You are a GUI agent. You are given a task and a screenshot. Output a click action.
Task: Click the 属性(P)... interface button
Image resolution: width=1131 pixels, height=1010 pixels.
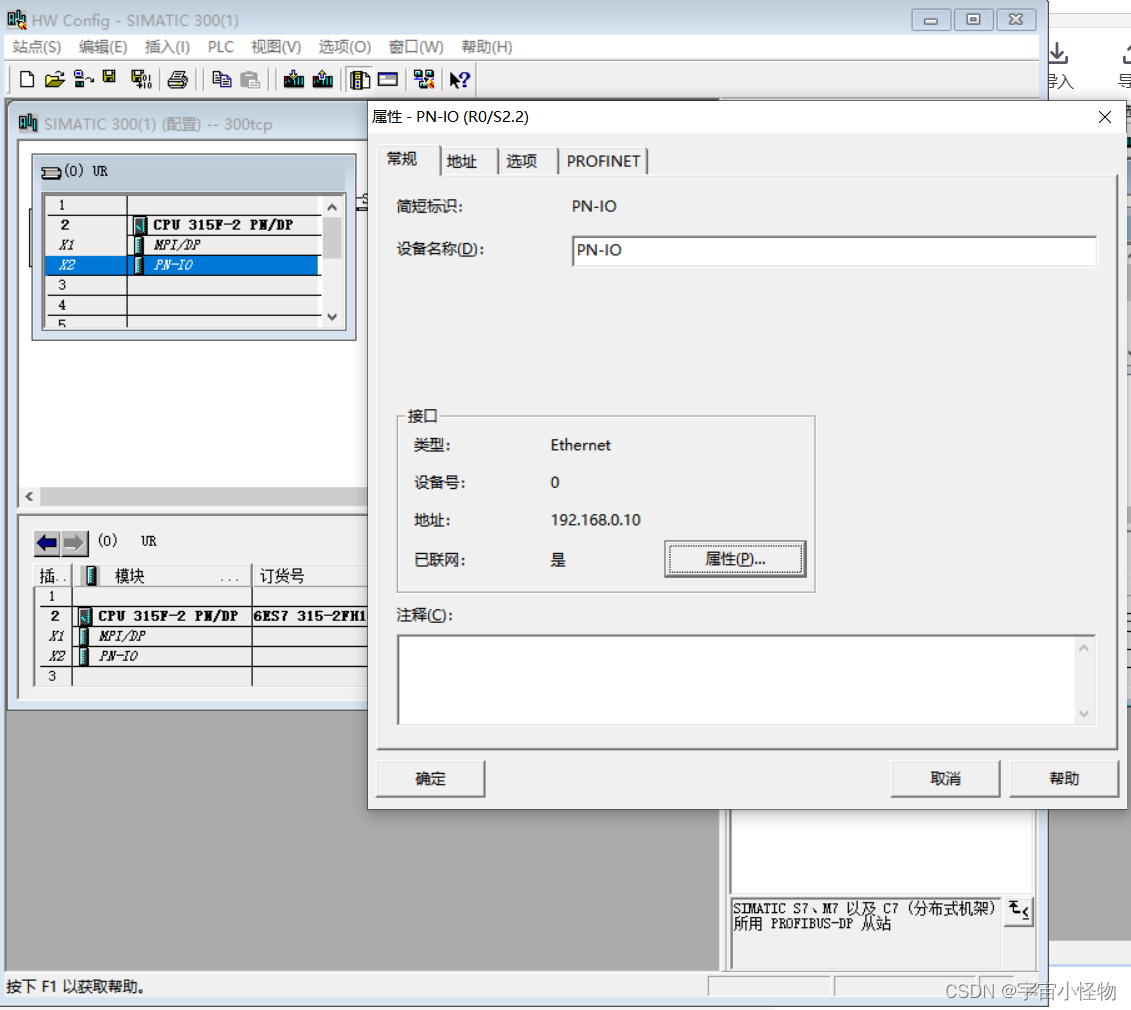(735, 559)
